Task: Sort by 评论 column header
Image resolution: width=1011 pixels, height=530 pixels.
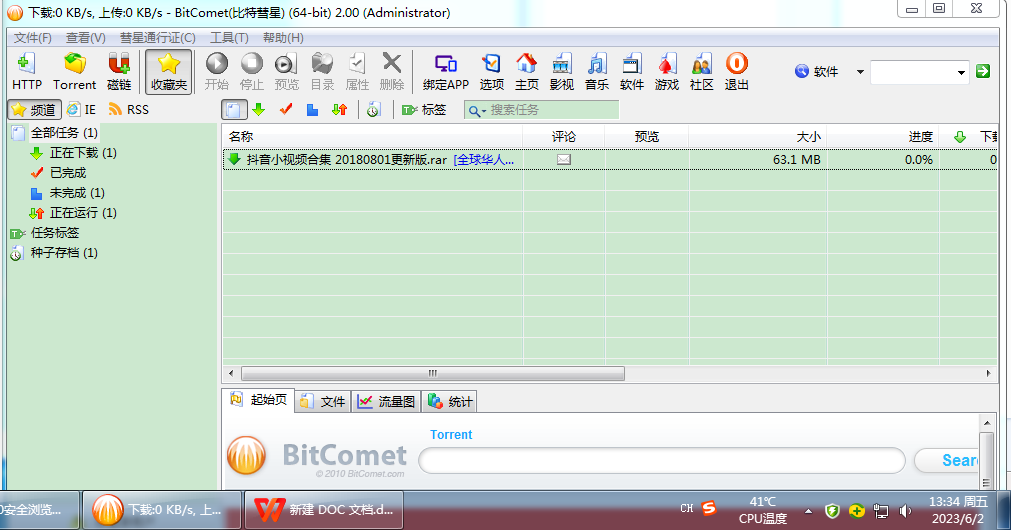Action: coord(564,137)
